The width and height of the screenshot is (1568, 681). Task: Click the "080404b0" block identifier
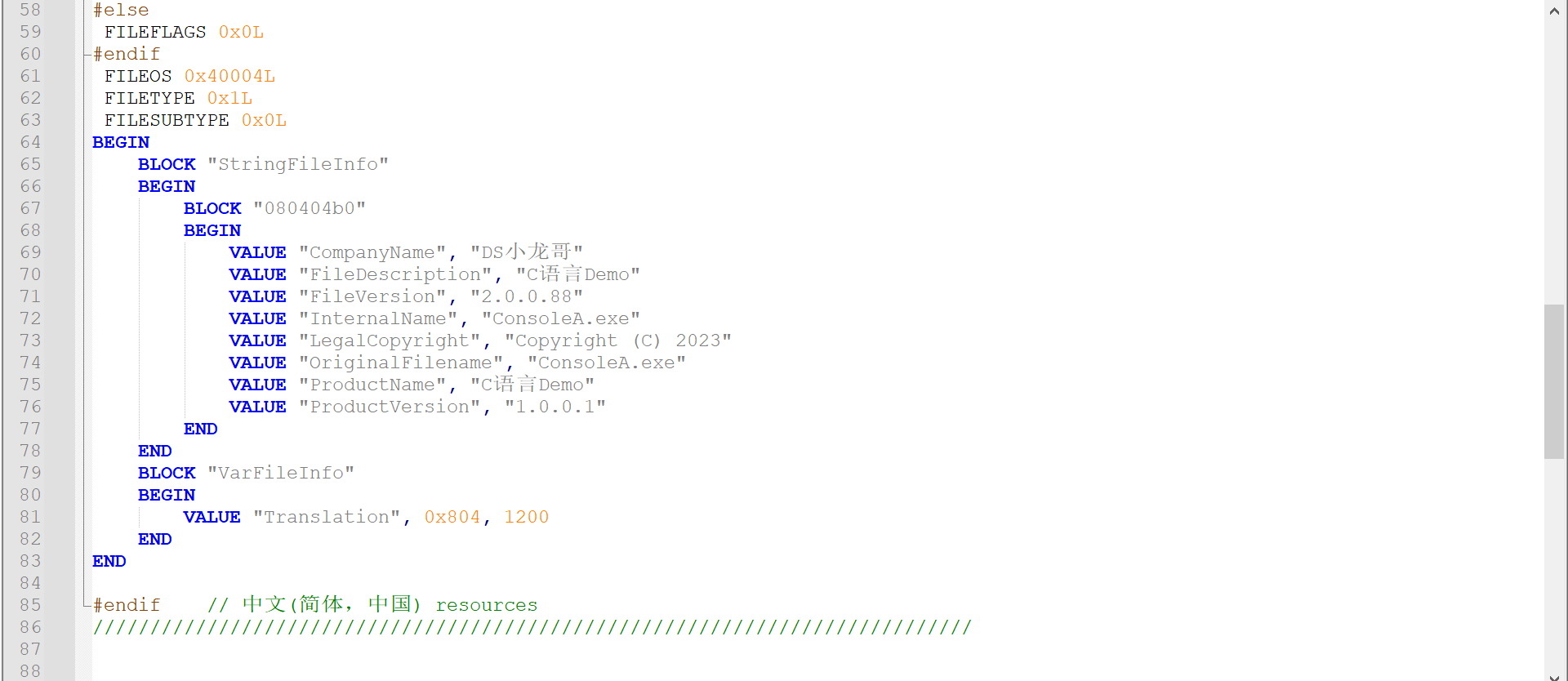(x=310, y=208)
